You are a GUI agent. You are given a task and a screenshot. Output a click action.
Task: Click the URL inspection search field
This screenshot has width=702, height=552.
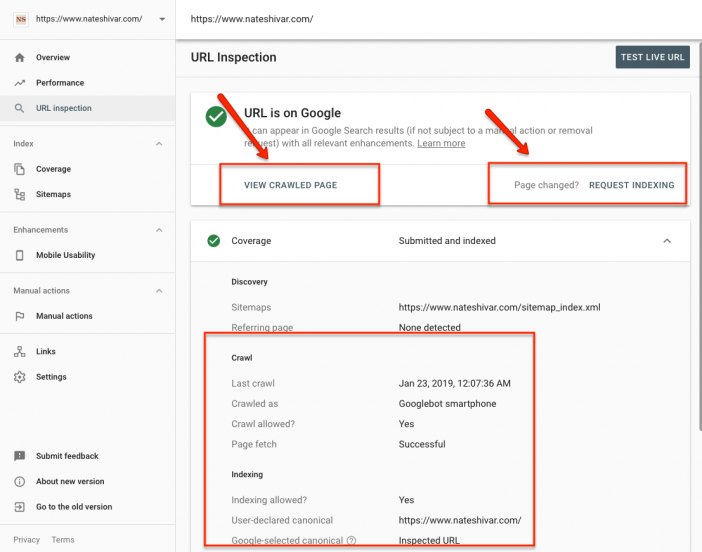439,19
